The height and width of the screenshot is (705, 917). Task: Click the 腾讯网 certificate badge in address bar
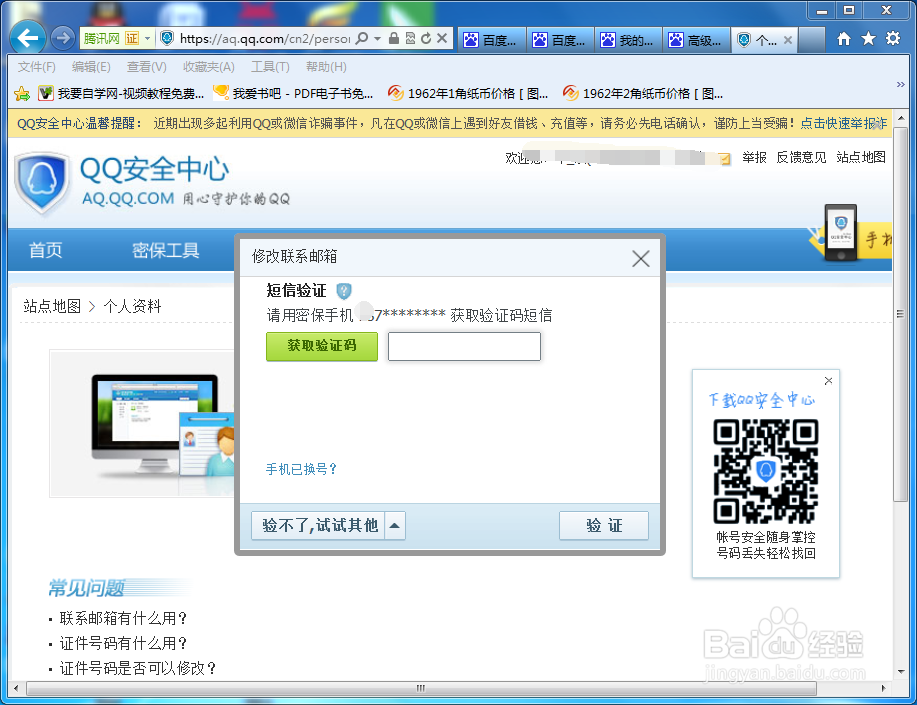pos(116,39)
